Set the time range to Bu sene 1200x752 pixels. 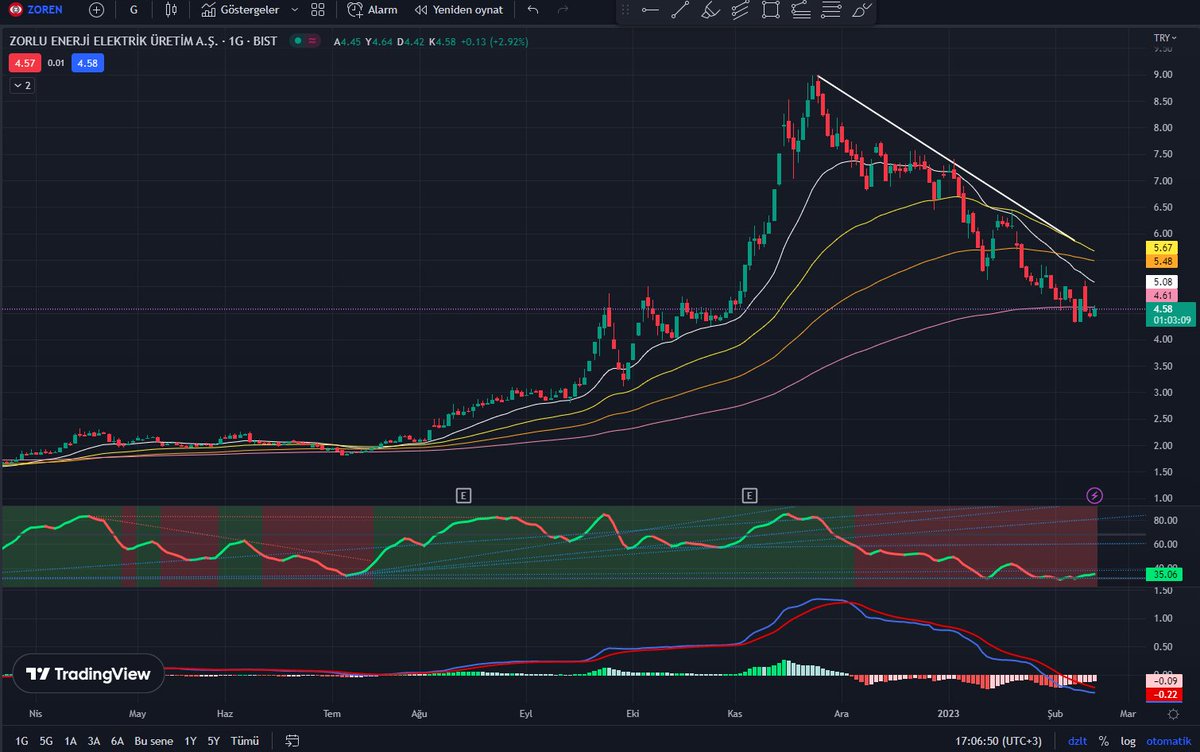click(154, 741)
